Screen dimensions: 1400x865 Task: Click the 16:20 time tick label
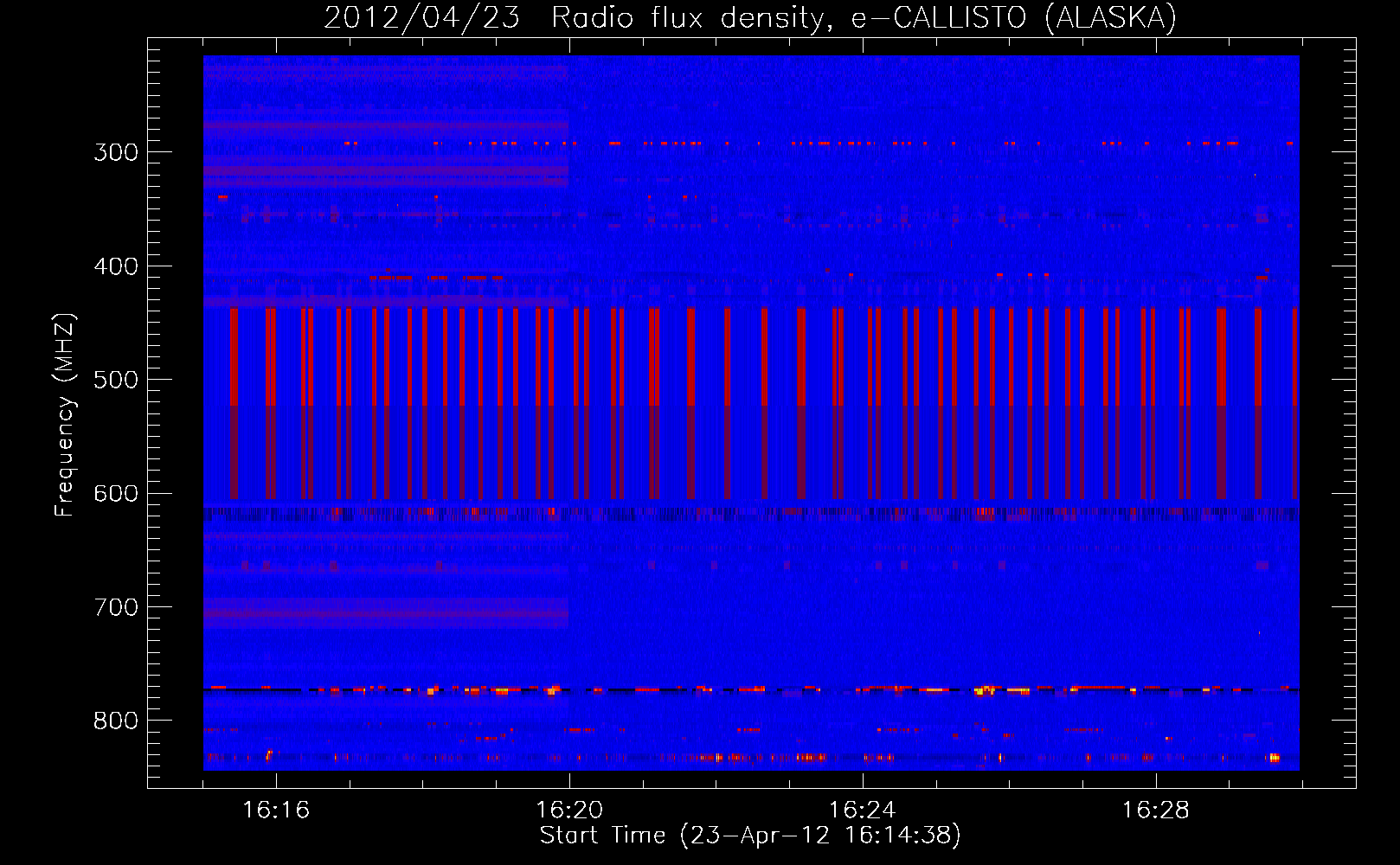pos(569,811)
